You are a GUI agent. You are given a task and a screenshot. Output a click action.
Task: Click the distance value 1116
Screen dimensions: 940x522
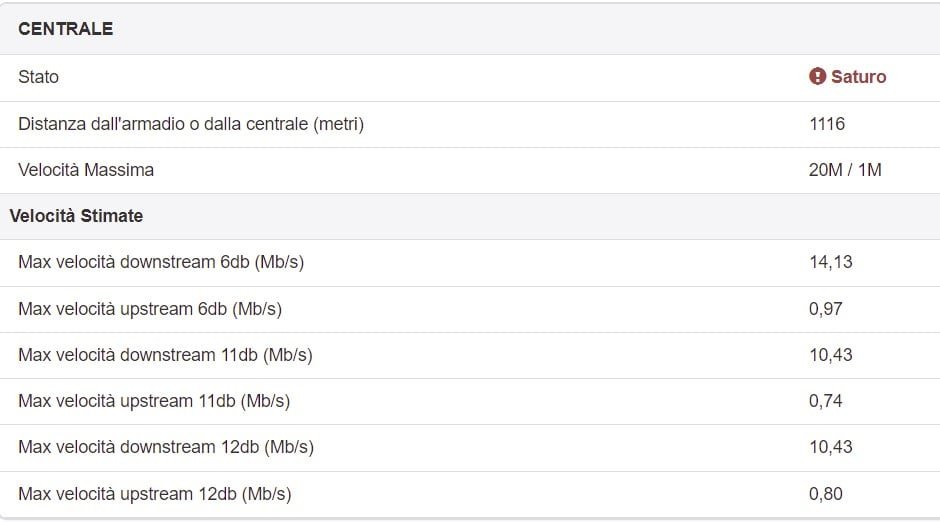[827, 124]
